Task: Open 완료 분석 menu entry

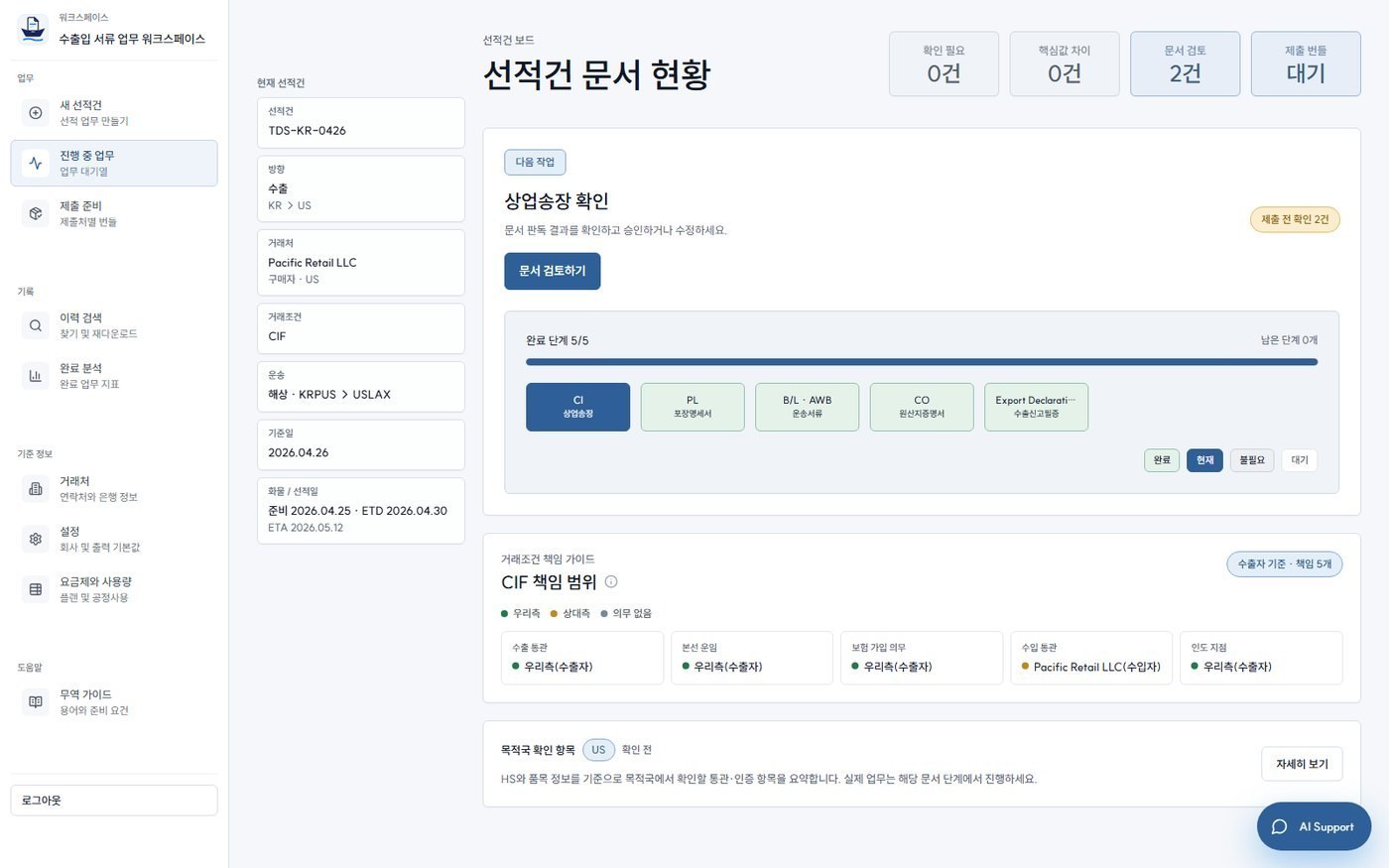Action: [x=114, y=376]
